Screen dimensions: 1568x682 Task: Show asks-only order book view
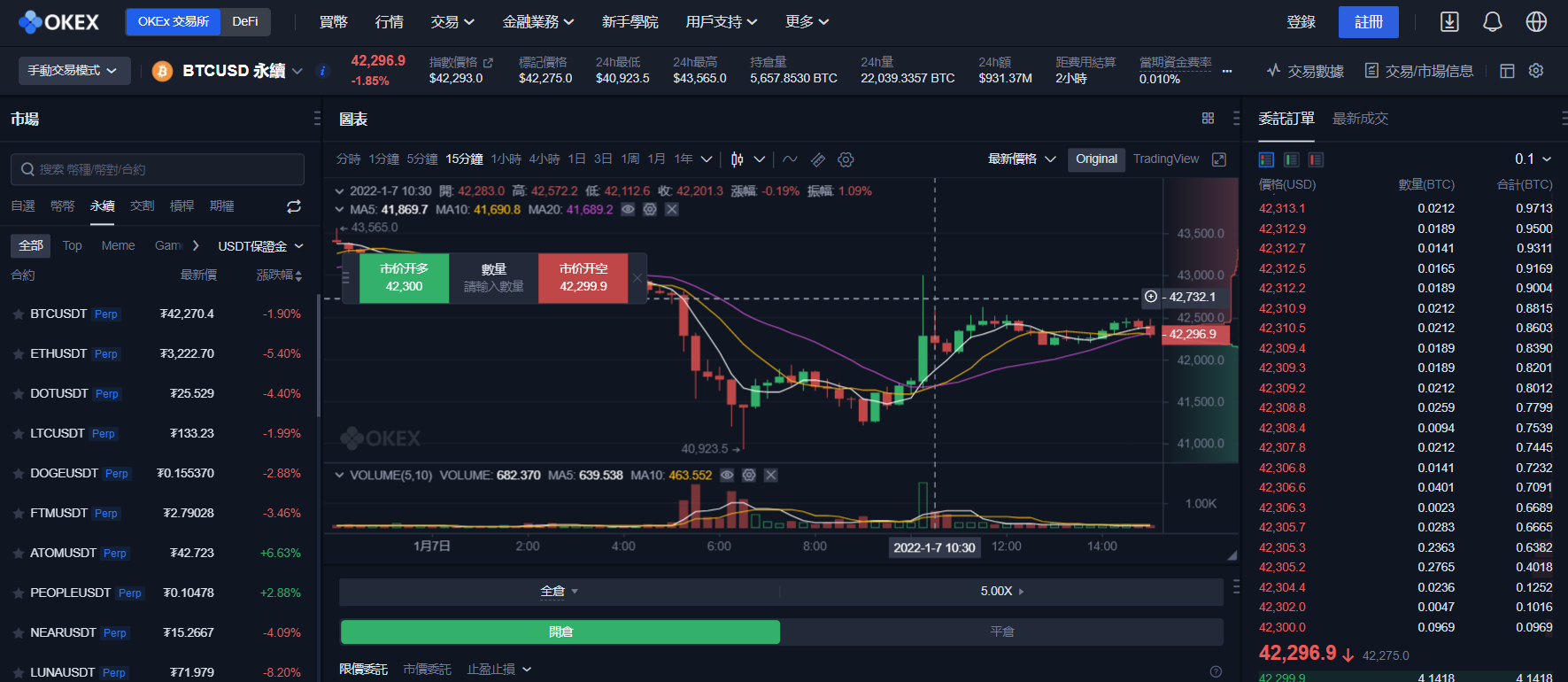coord(1317,159)
